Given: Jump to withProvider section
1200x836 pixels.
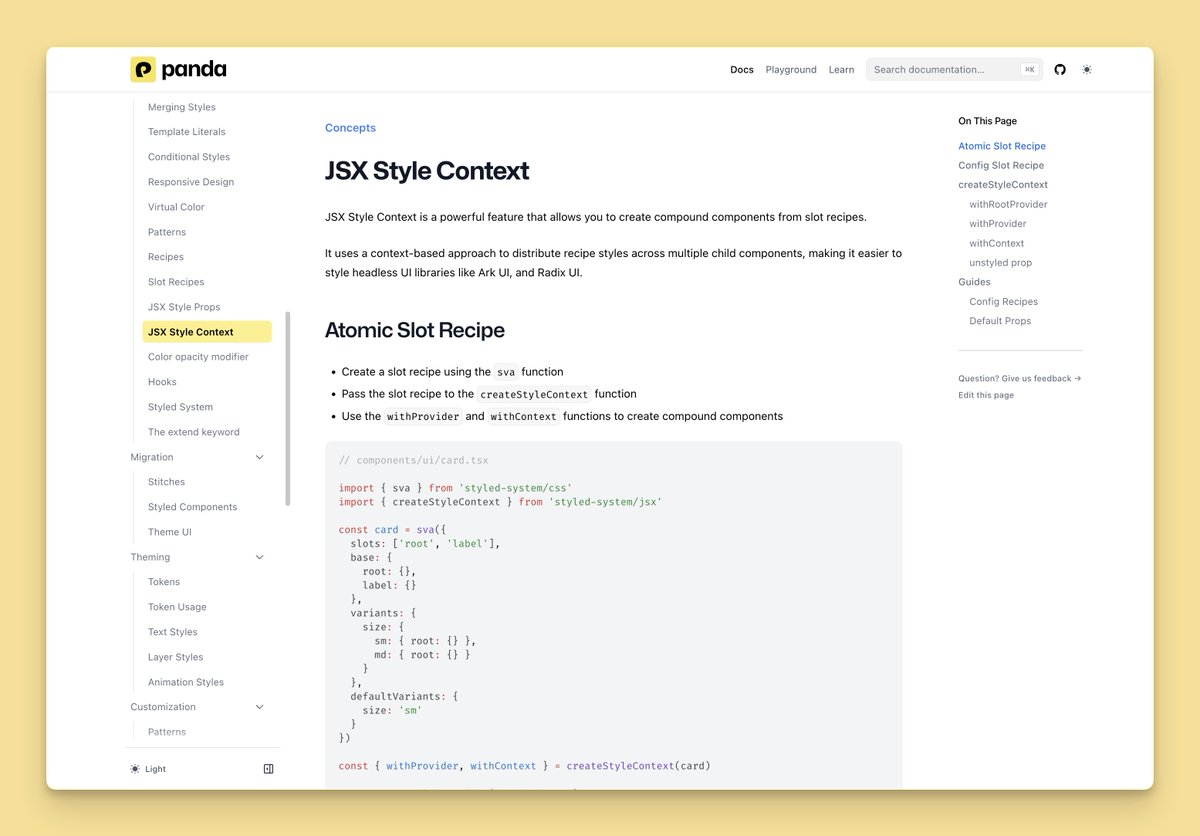Looking at the screenshot, I should pyautogui.click(x=998, y=224).
